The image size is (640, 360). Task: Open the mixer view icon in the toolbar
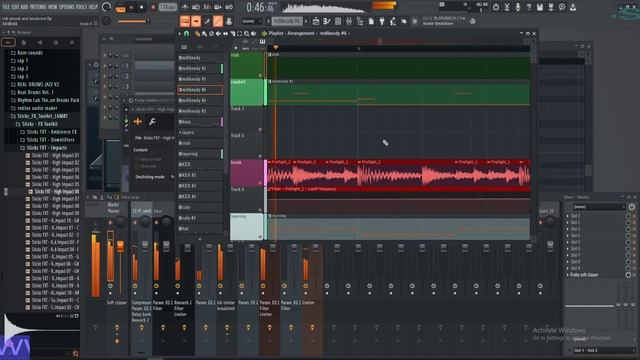point(349,21)
